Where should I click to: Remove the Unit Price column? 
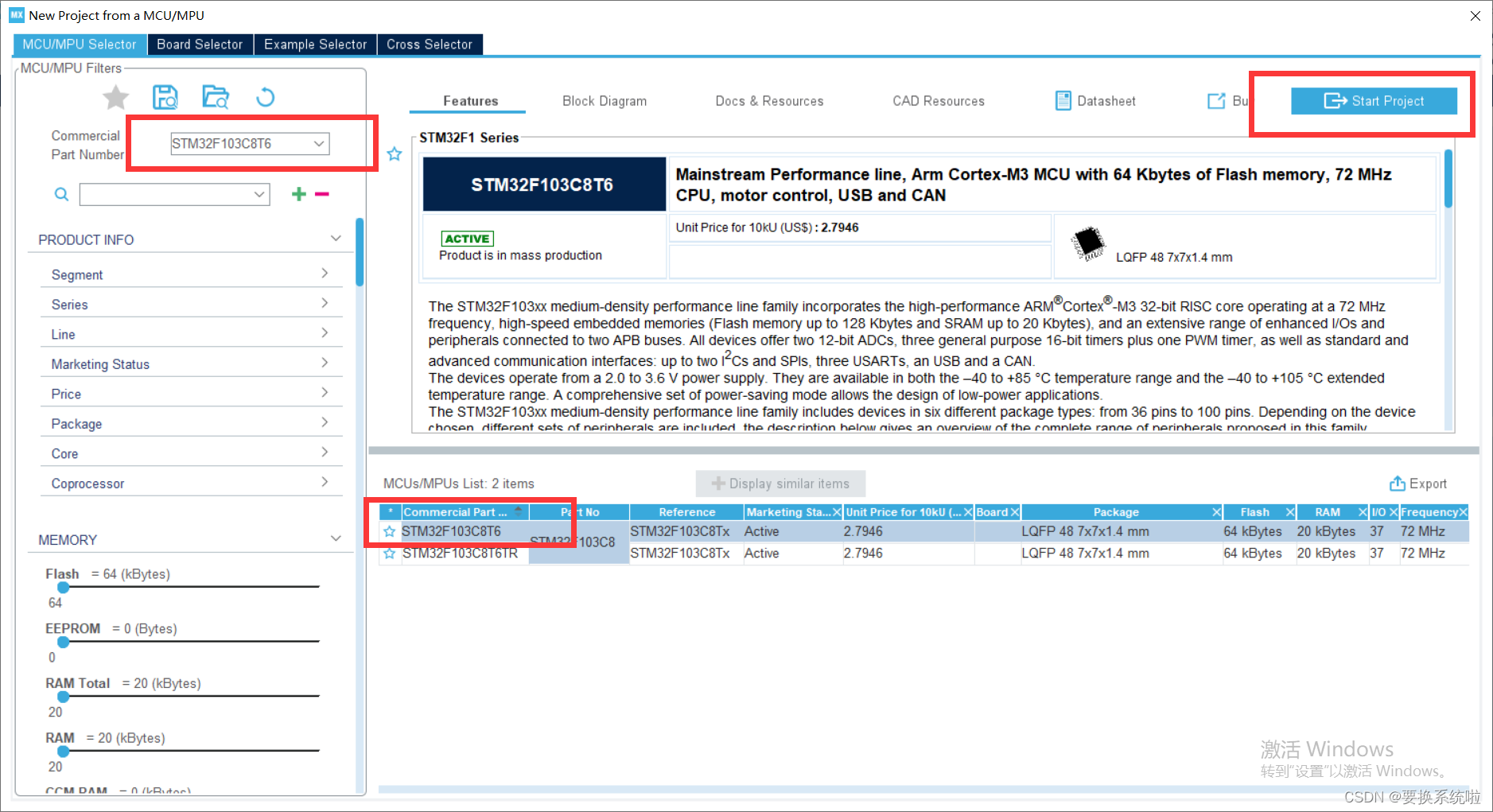pos(968,512)
